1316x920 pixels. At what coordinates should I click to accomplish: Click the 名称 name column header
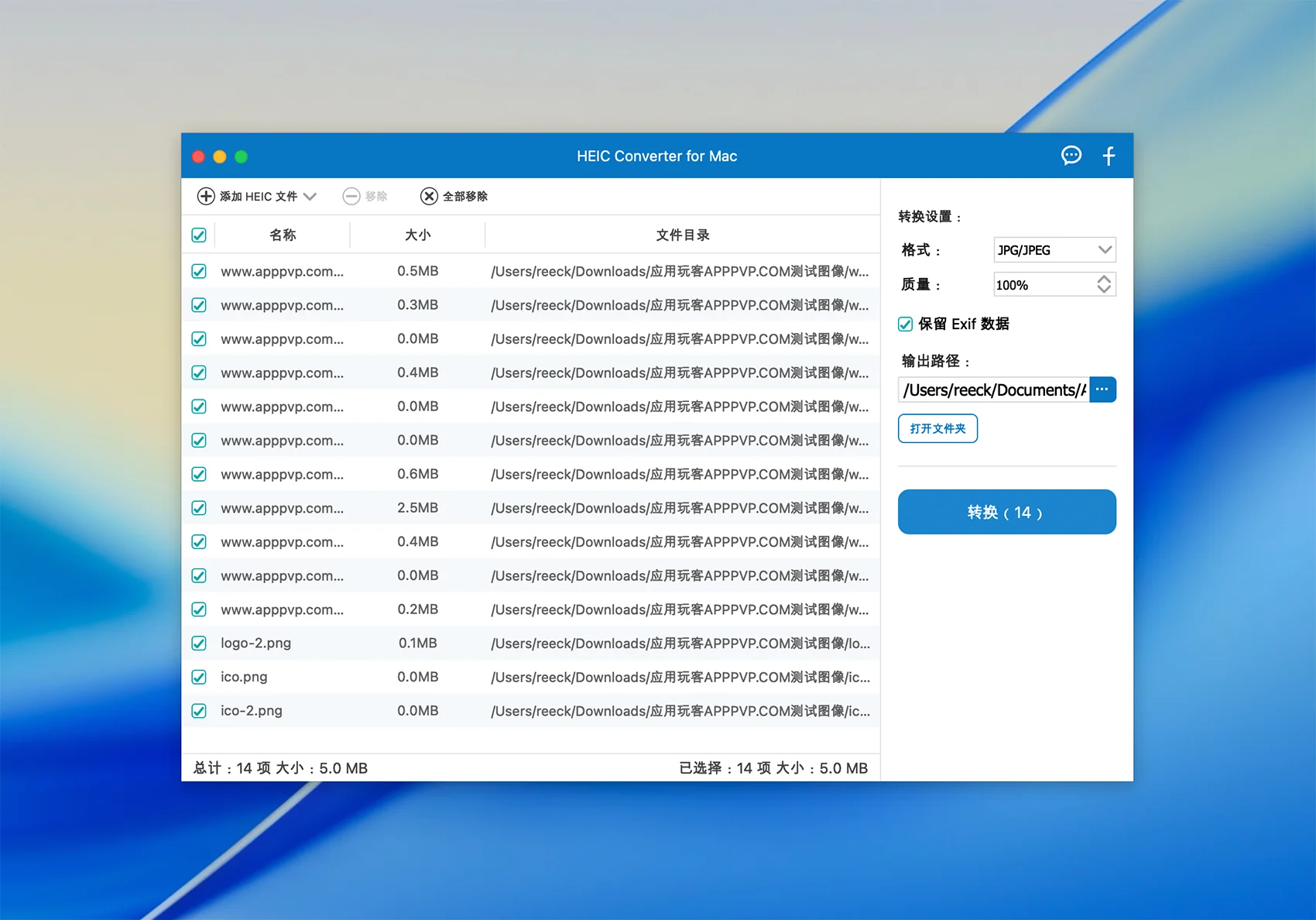tap(283, 235)
